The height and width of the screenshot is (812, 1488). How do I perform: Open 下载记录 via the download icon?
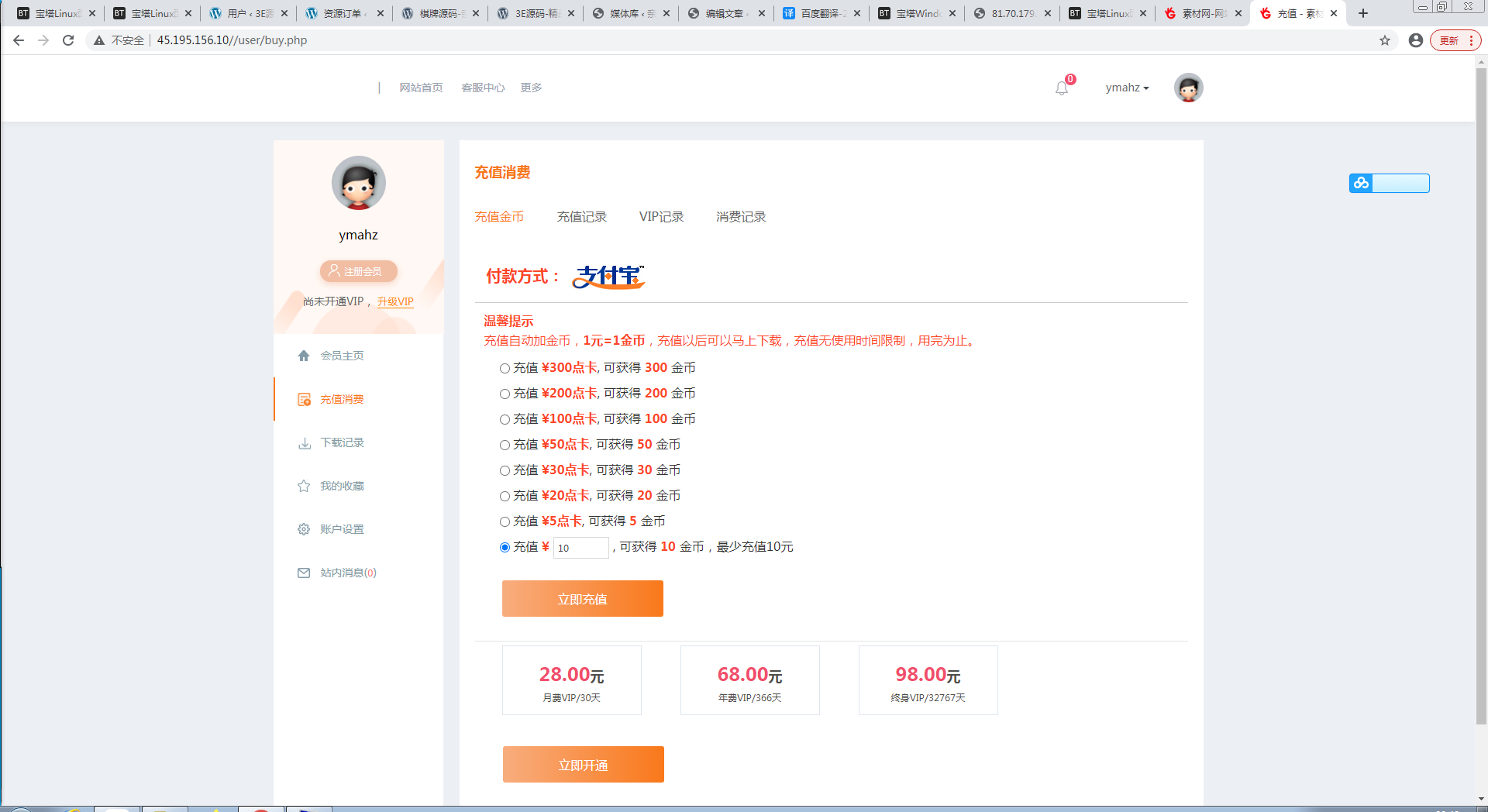[304, 442]
